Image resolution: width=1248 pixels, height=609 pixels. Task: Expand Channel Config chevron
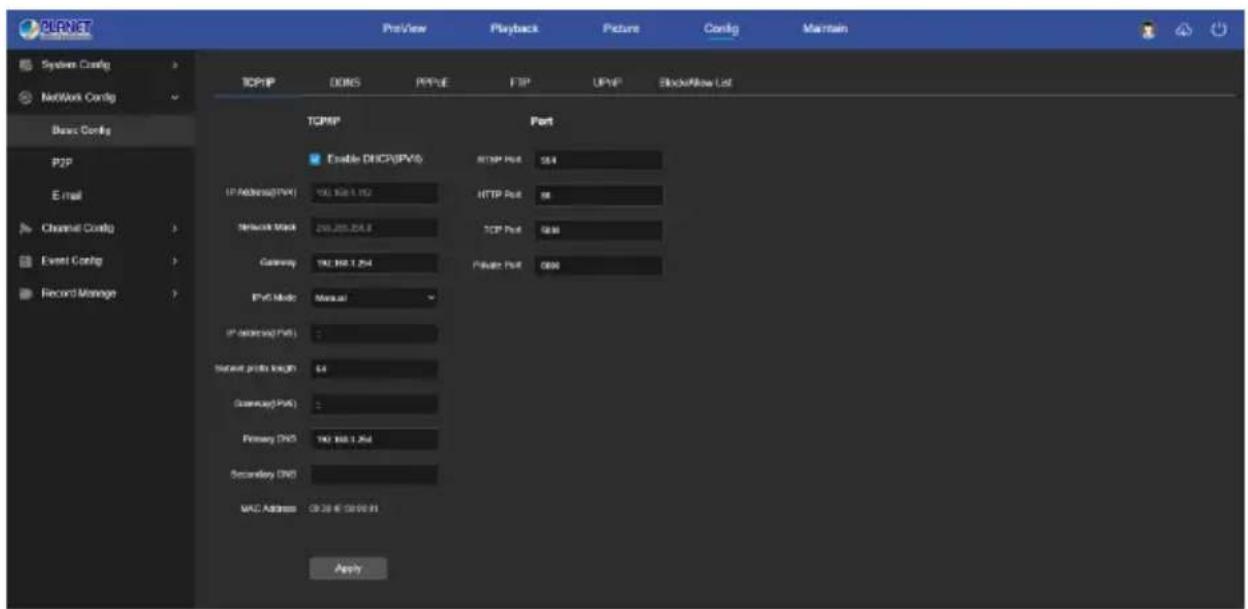(175, 228)
